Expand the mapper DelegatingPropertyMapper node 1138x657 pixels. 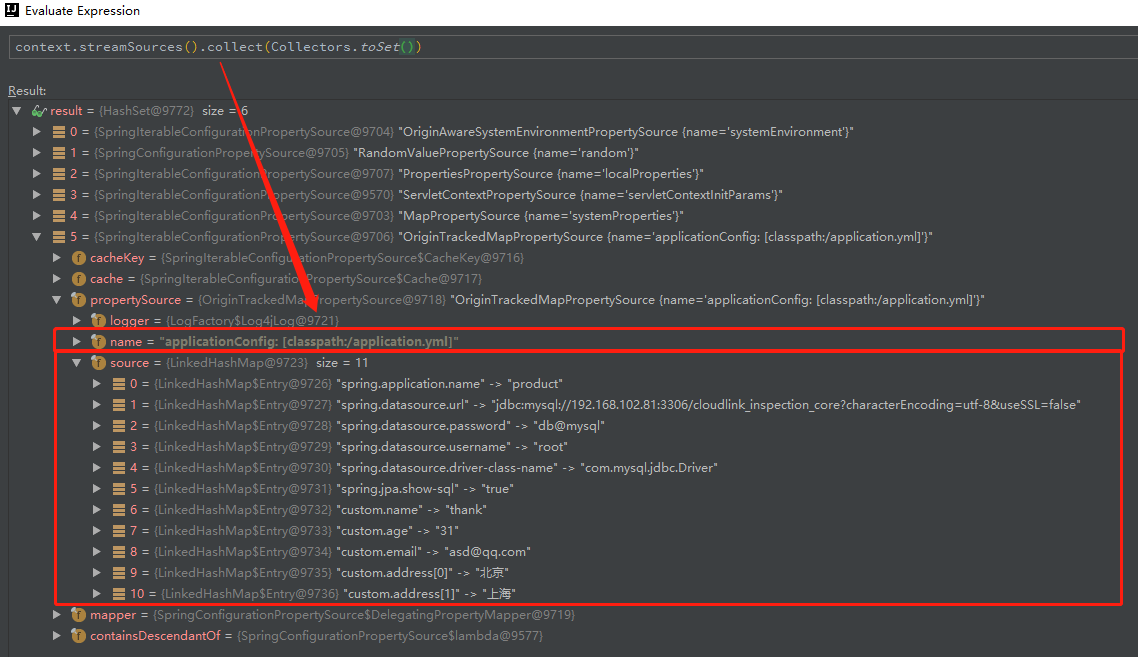tap(57, 614)
